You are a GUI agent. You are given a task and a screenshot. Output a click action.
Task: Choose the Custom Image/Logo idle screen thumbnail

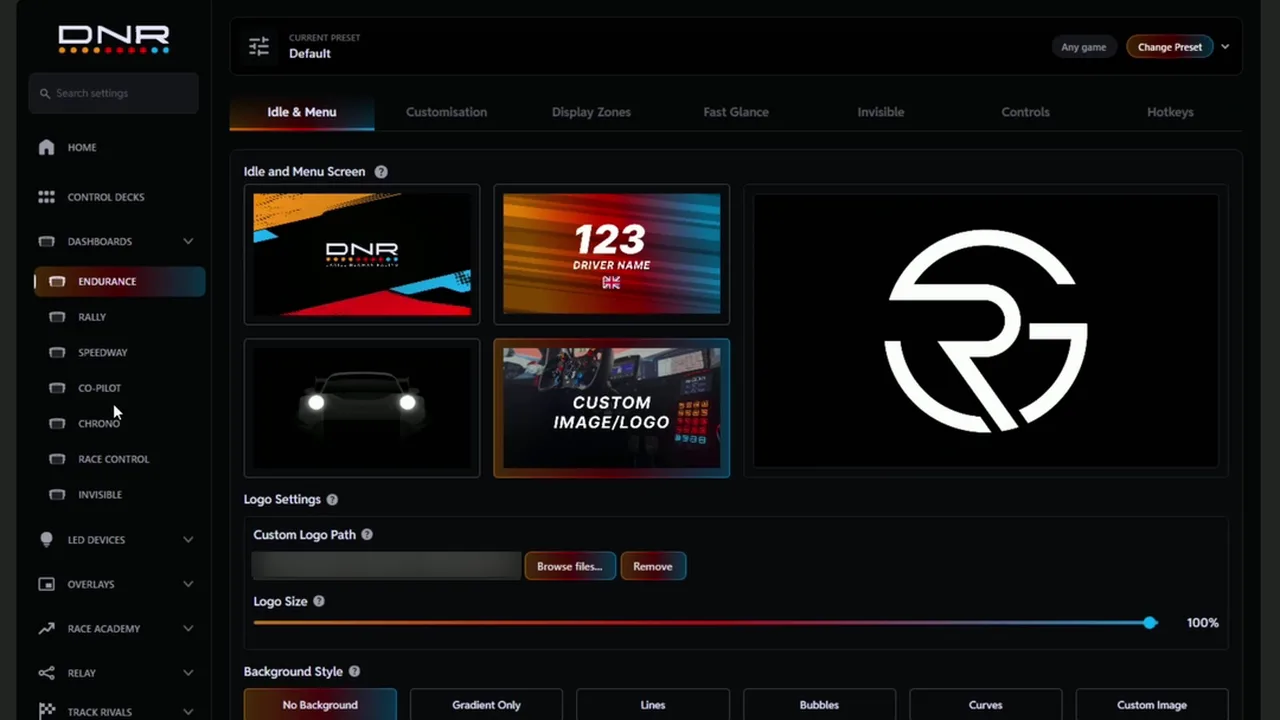(612, 408)
